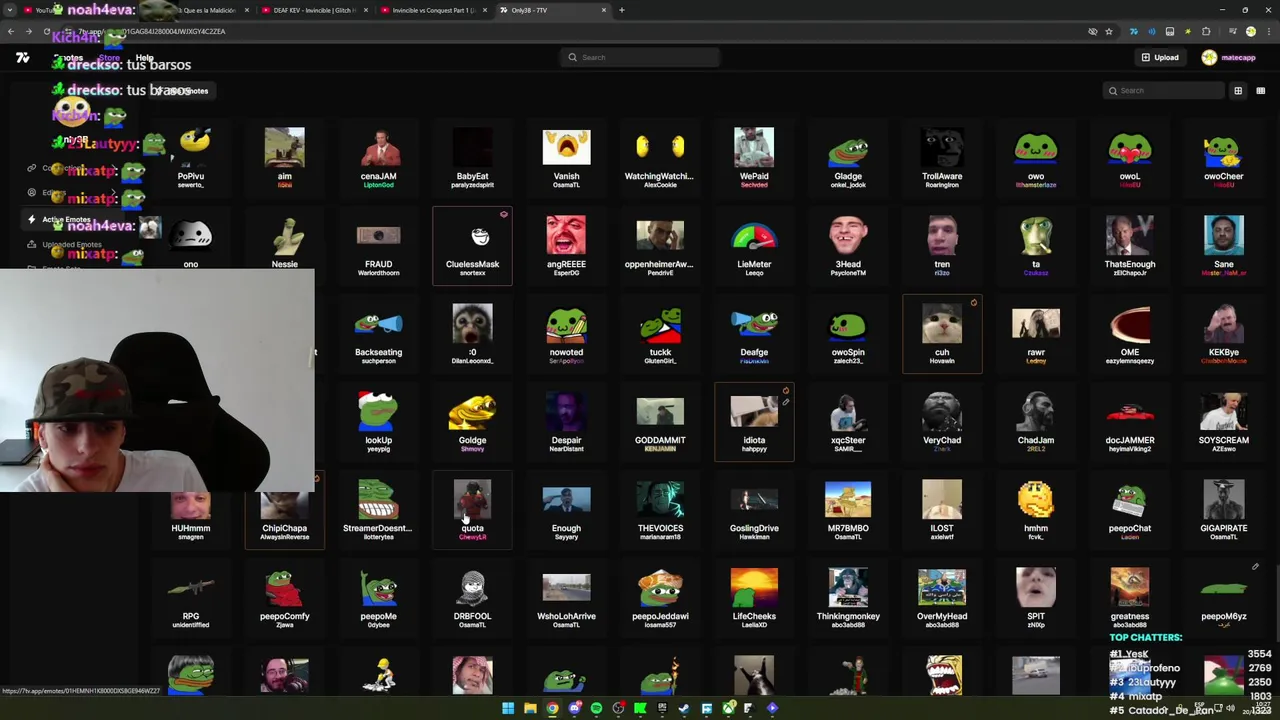Open the ThatsEnough emote
The image size is (1280, 720).
(x=1130, y=246)
